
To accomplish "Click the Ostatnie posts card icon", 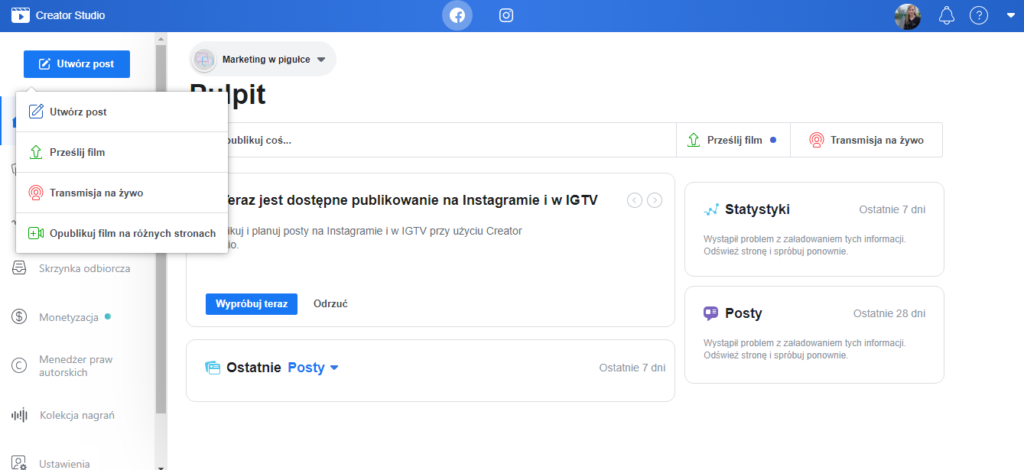I will click(213, 368).
